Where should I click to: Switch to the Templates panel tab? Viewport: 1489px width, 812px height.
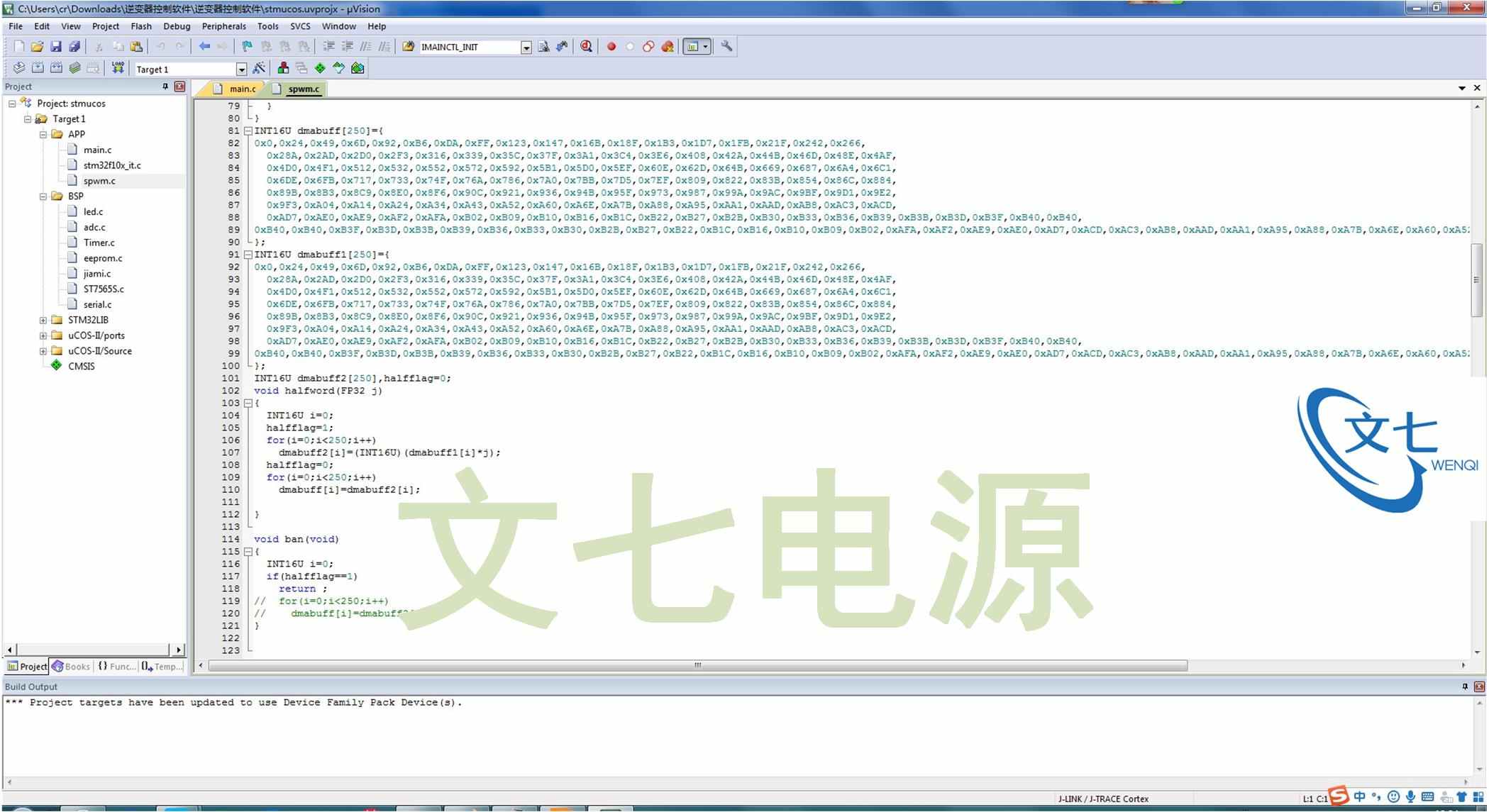pos(162,667)
